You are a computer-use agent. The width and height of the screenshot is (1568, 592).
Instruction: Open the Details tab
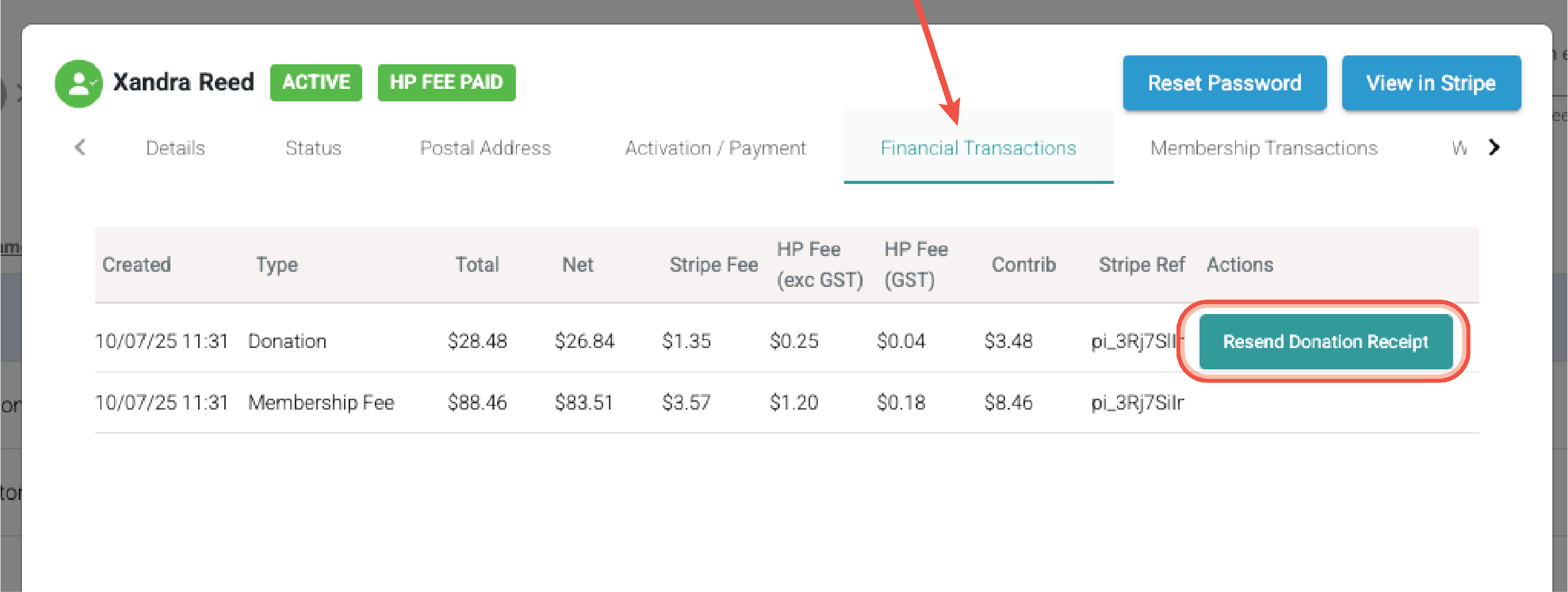[x=175, y=148]
